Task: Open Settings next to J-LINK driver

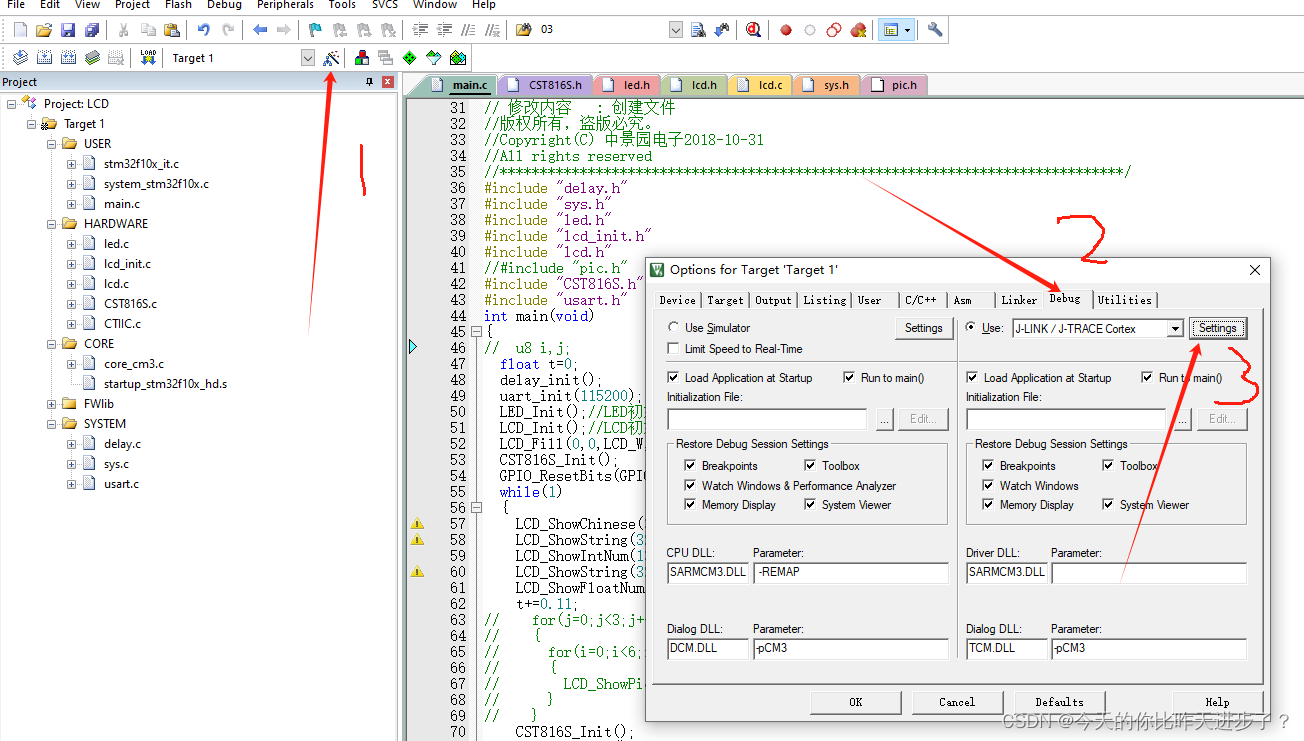Action: (x=1218, y=327)
